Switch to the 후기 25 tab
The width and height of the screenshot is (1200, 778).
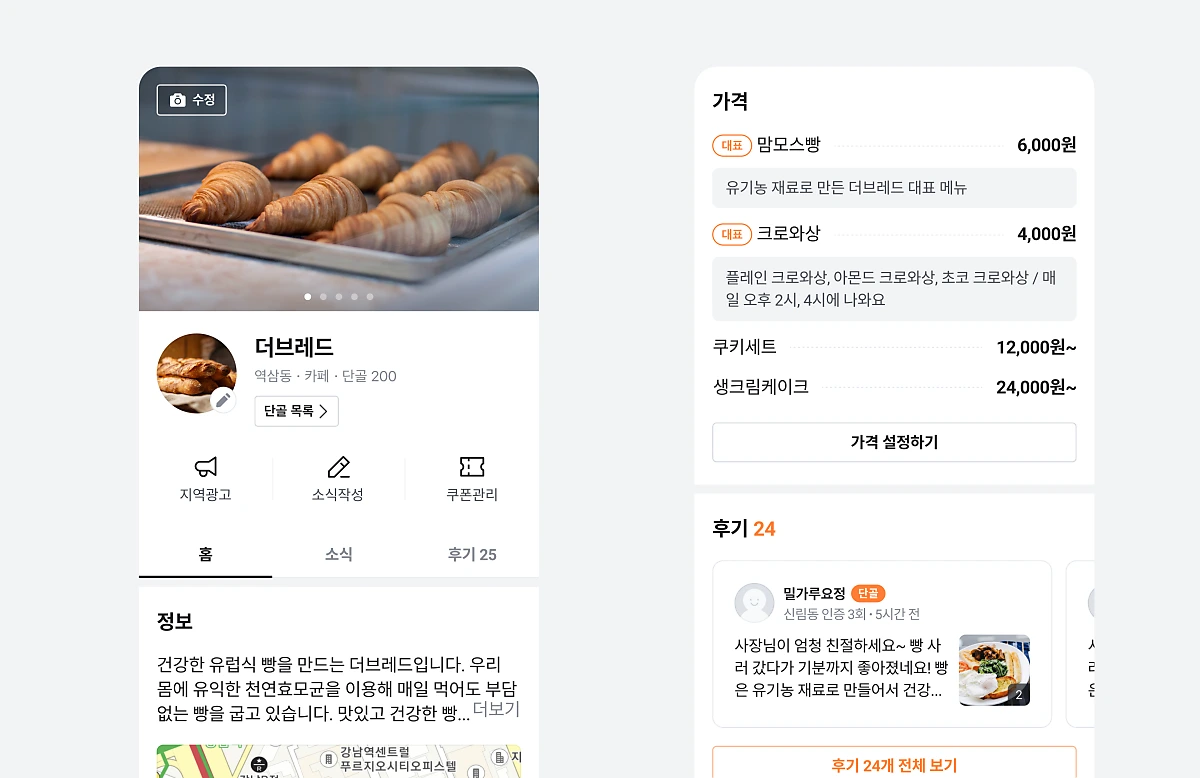472,555
